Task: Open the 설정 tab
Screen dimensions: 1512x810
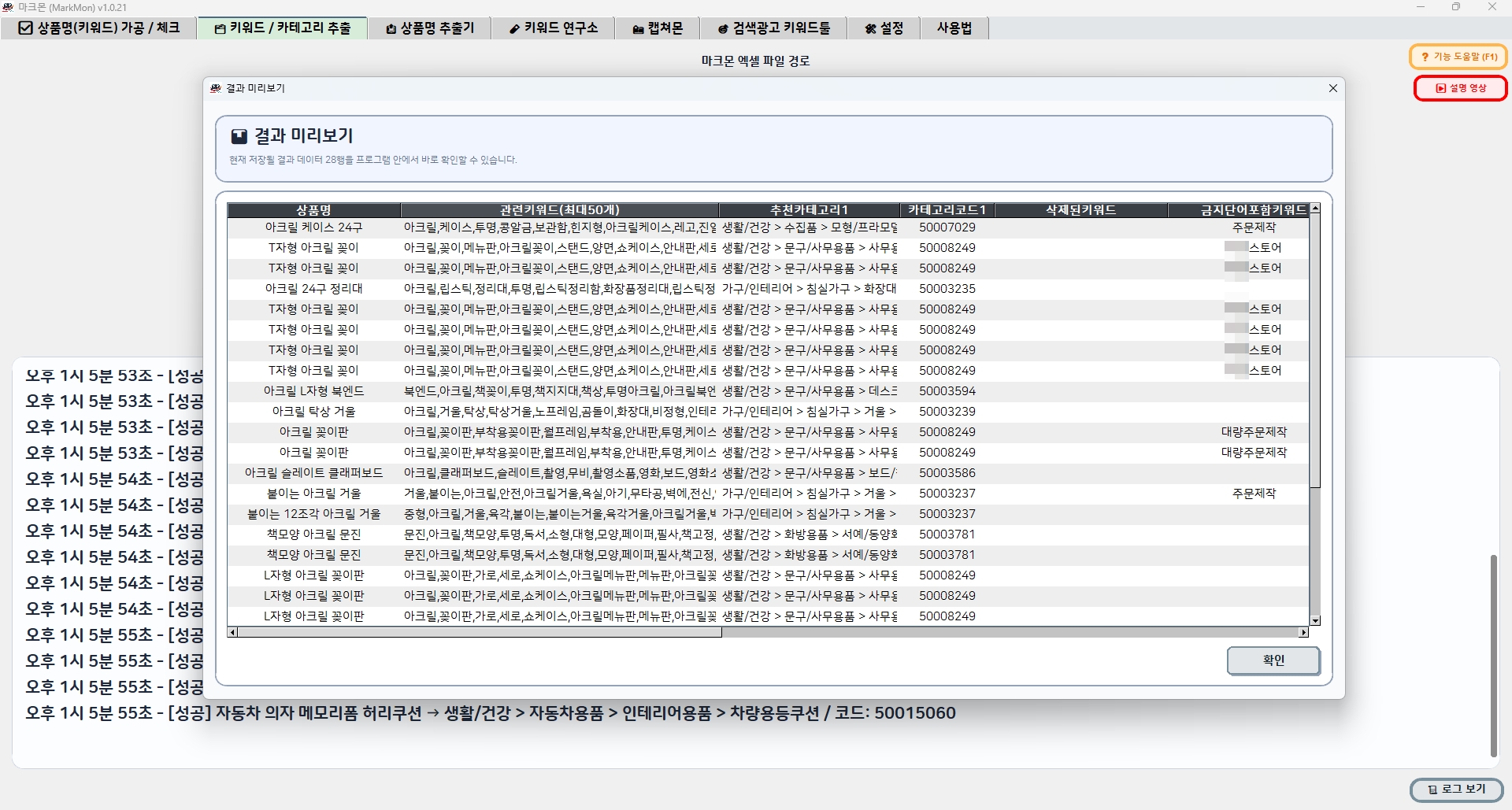Action: tap(883, 28)
